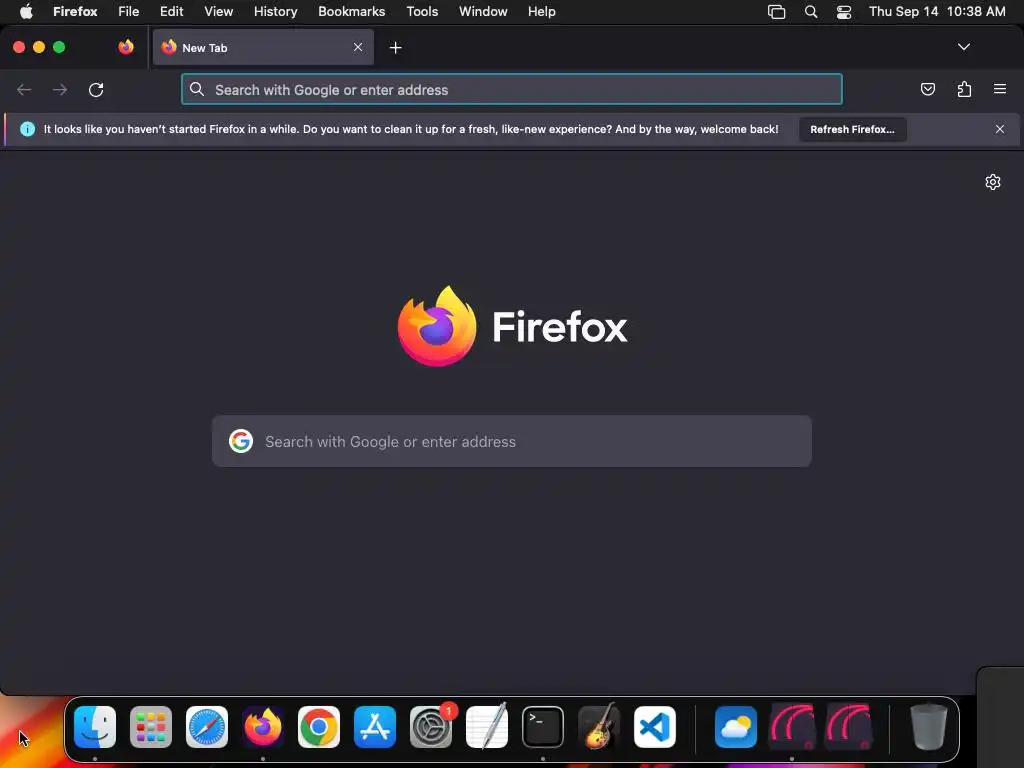Open Launchpad from the Dock
Screen dimensions: 1024x768
click(151, 727)
